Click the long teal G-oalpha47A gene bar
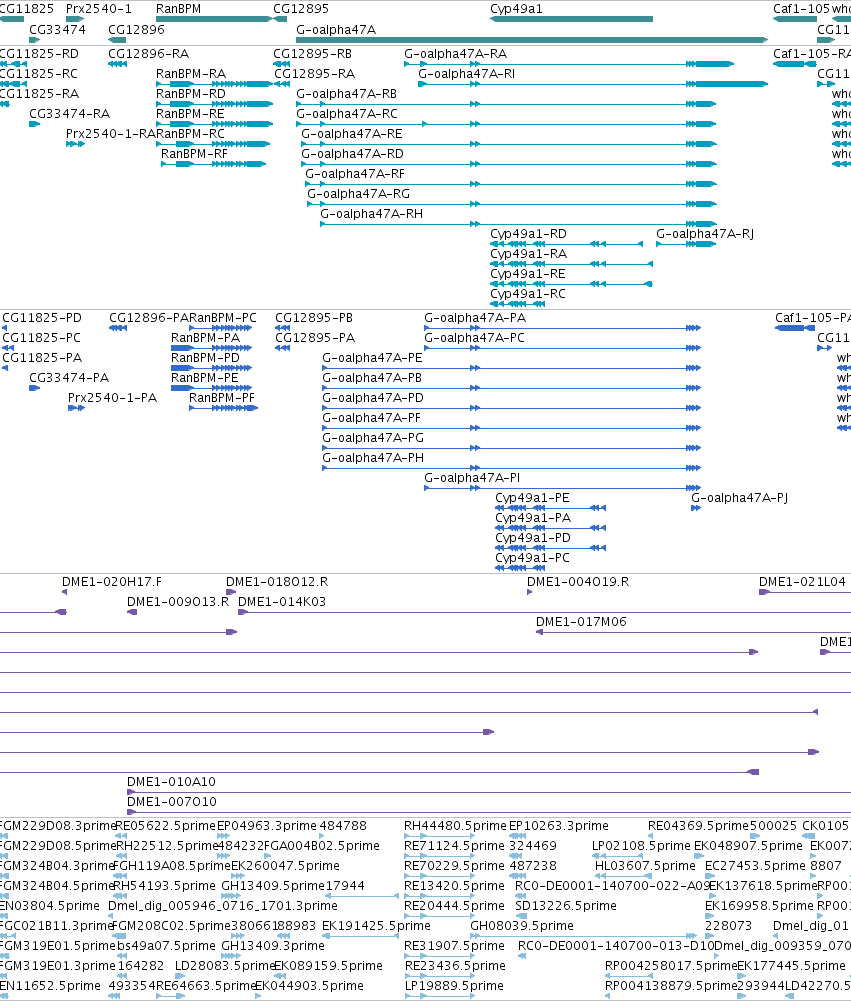 532,40
